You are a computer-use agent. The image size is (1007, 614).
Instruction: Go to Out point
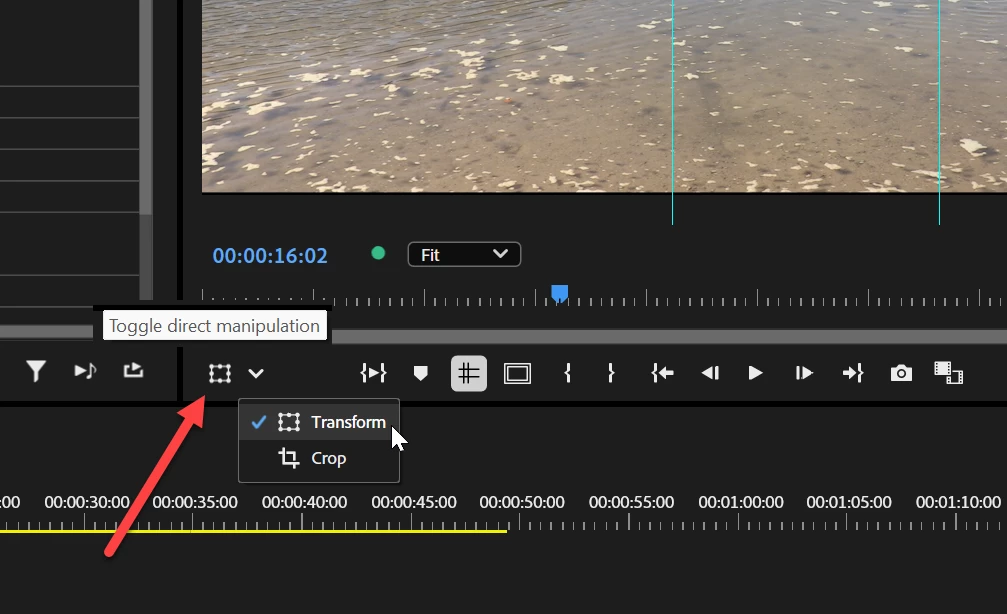pos(853,373)
